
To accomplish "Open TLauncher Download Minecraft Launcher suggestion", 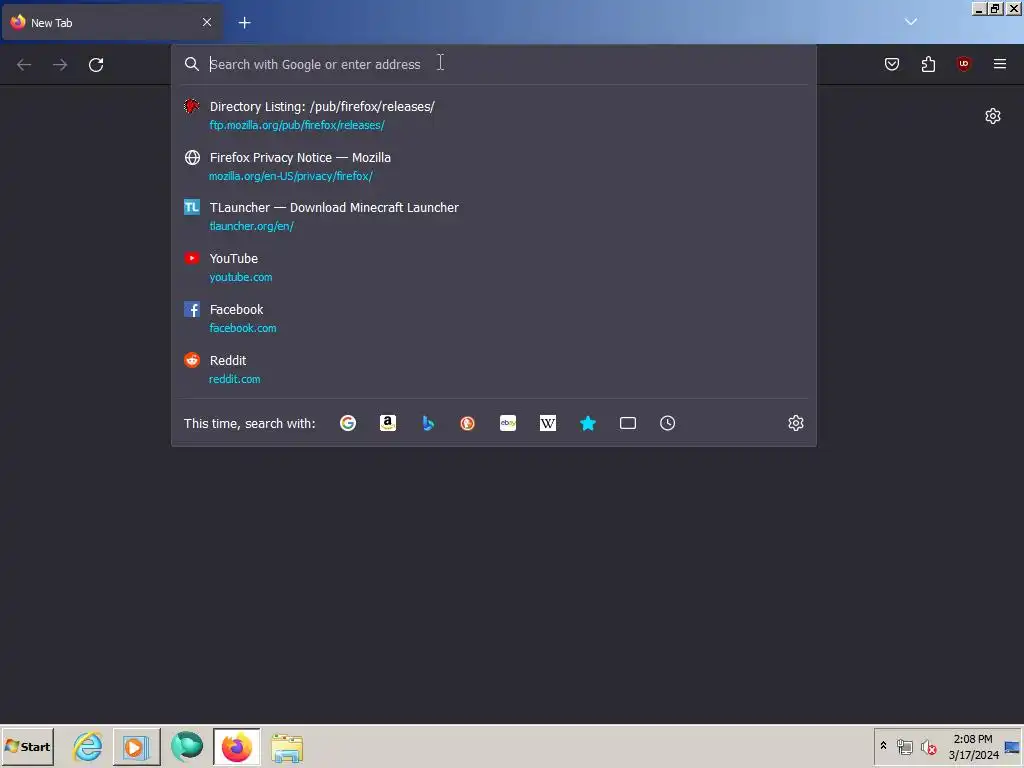I will pyautogui.click(x=494, y=216).
